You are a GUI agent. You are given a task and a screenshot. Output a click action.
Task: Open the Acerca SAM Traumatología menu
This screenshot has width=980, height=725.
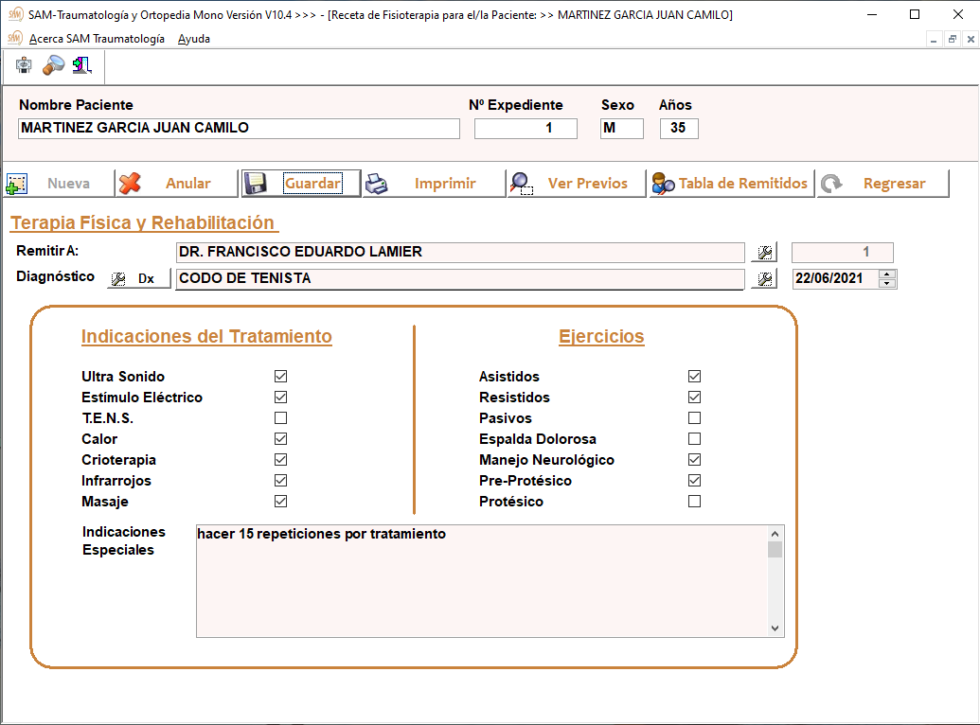click(96, 39)
